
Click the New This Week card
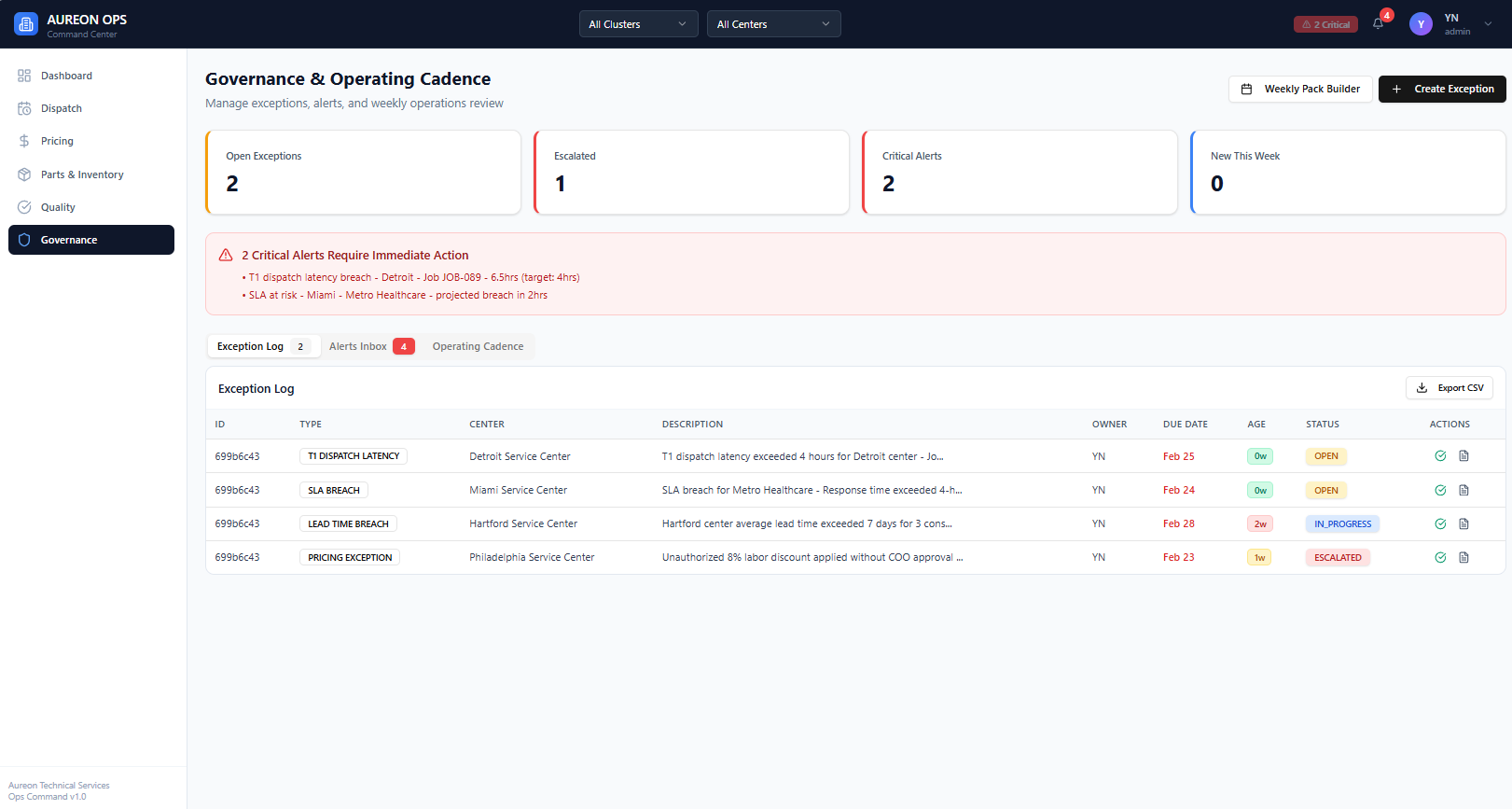pyautogui.click(x=1348, y=173)
